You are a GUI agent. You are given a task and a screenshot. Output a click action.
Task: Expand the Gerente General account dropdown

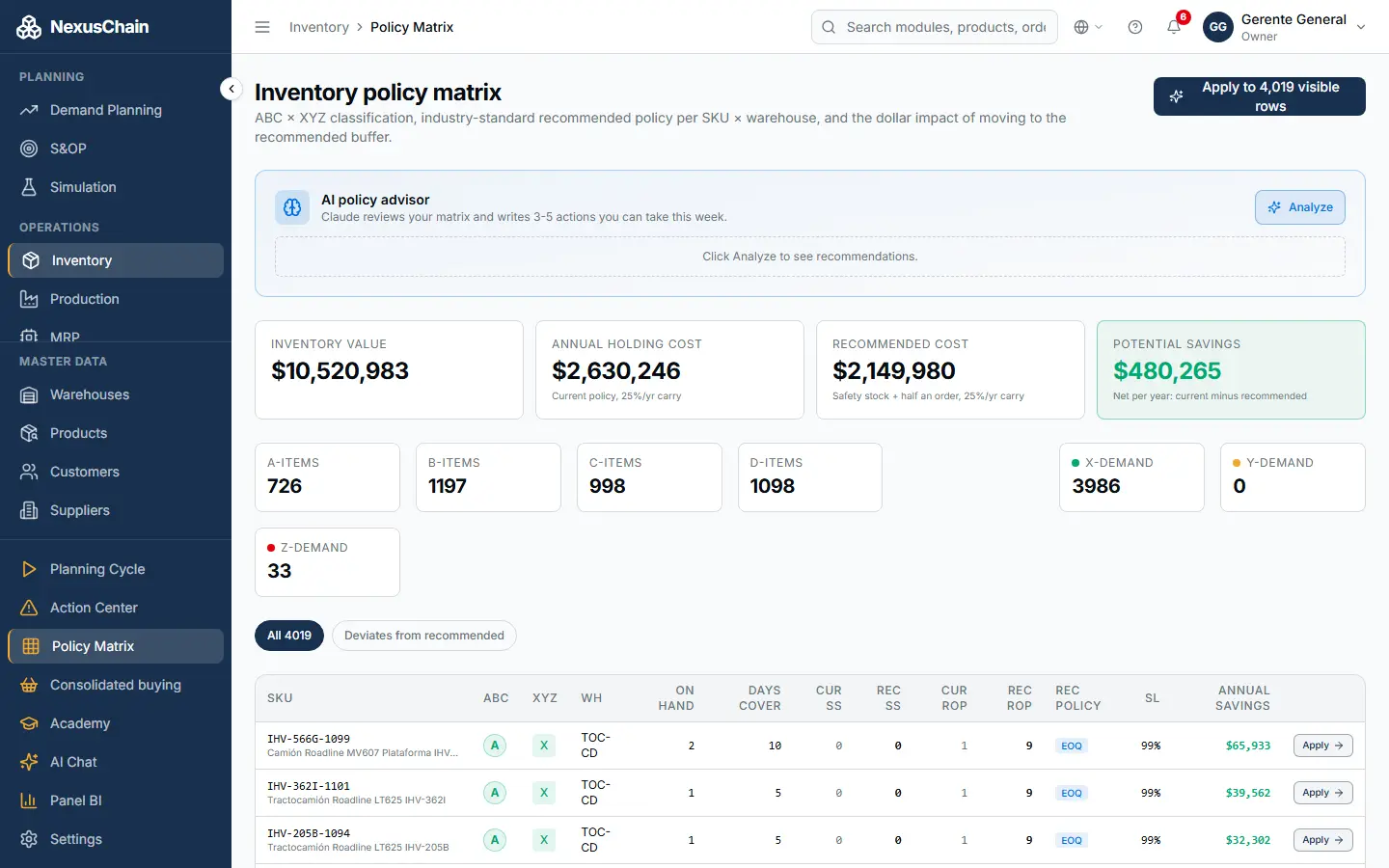pos(1361,27)
